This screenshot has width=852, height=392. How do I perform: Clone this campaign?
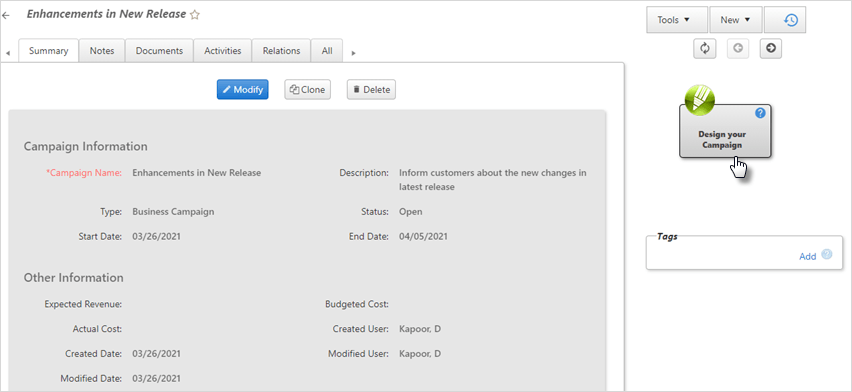(x=308, y=90)
